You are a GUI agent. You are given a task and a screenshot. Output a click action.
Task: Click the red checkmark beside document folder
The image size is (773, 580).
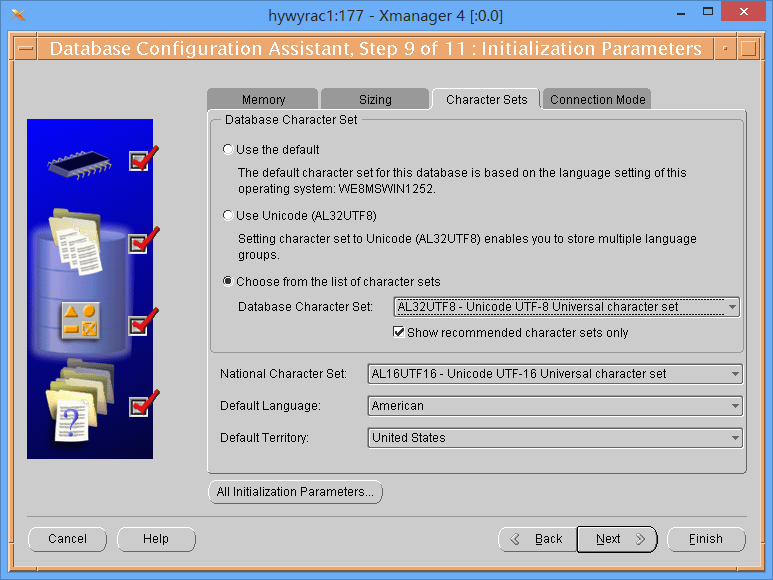pos(143,240)
